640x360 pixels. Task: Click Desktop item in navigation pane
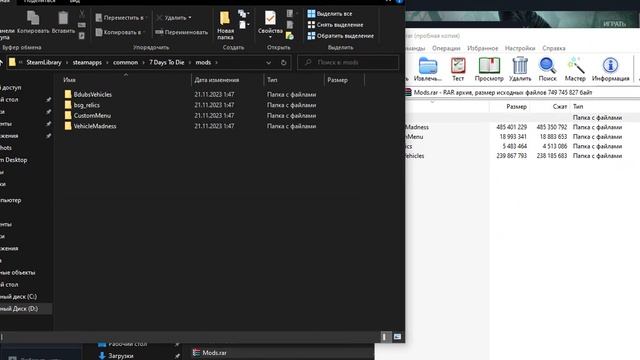tap(13, 160)
